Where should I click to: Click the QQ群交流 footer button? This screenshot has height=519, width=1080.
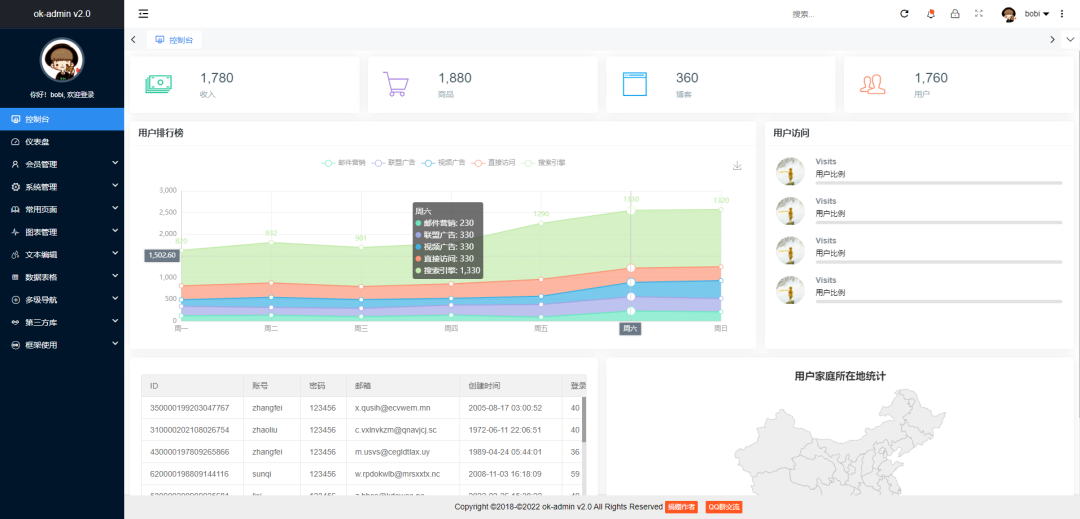722,507
